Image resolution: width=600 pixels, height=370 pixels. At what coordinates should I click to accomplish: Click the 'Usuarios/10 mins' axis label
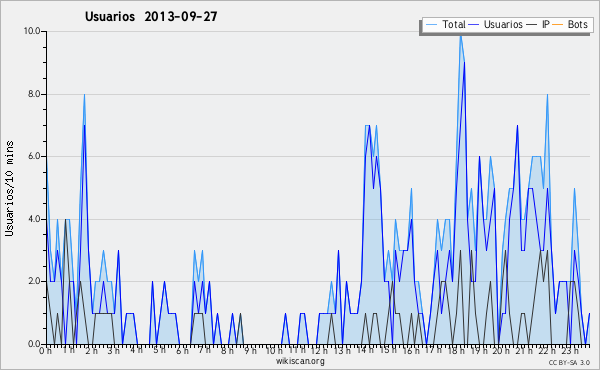point(9,188)
